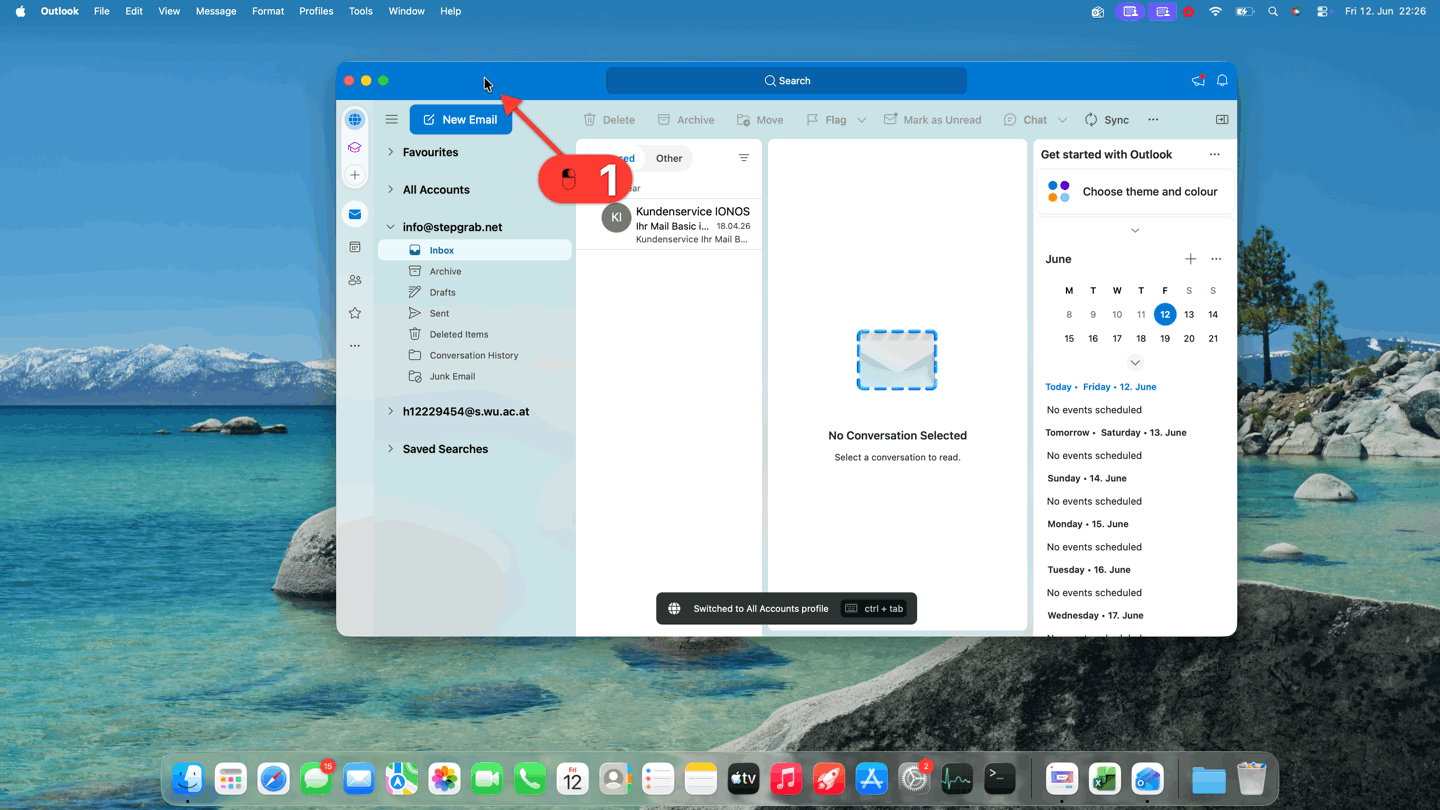Expand the Get started card chevron

click(x=1135, y=231)
